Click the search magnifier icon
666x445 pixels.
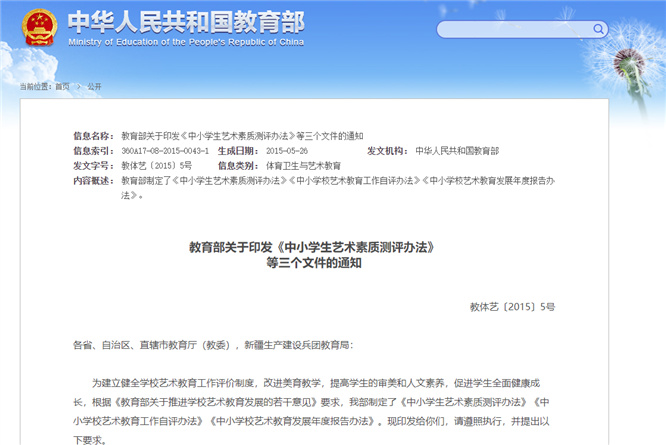(x=598, y=29)
